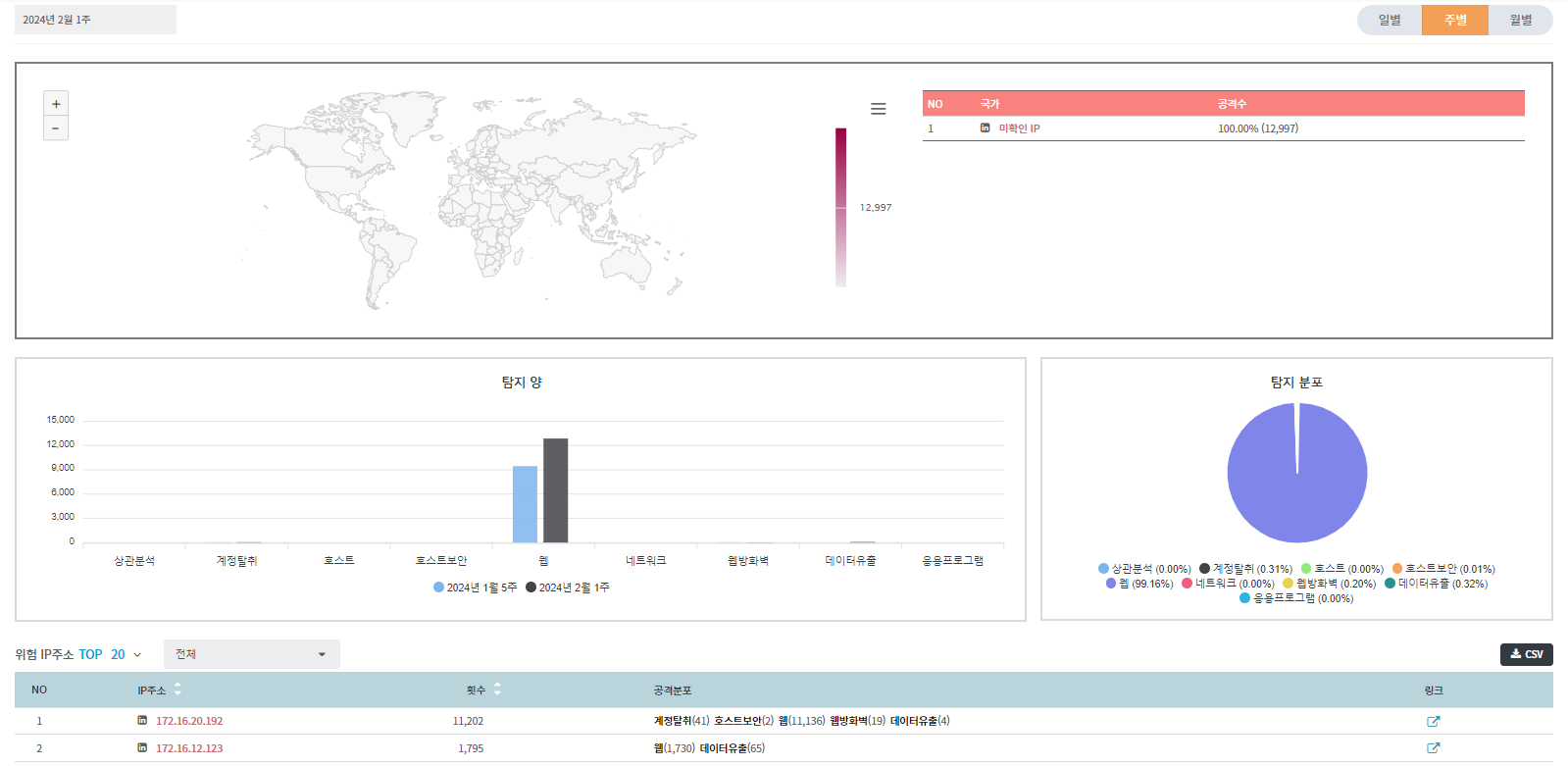The height and width of the screenshot is (766, 1568).
Task: Toggle the 2024년 1월 5주 legend series
Action: point(476,587)
